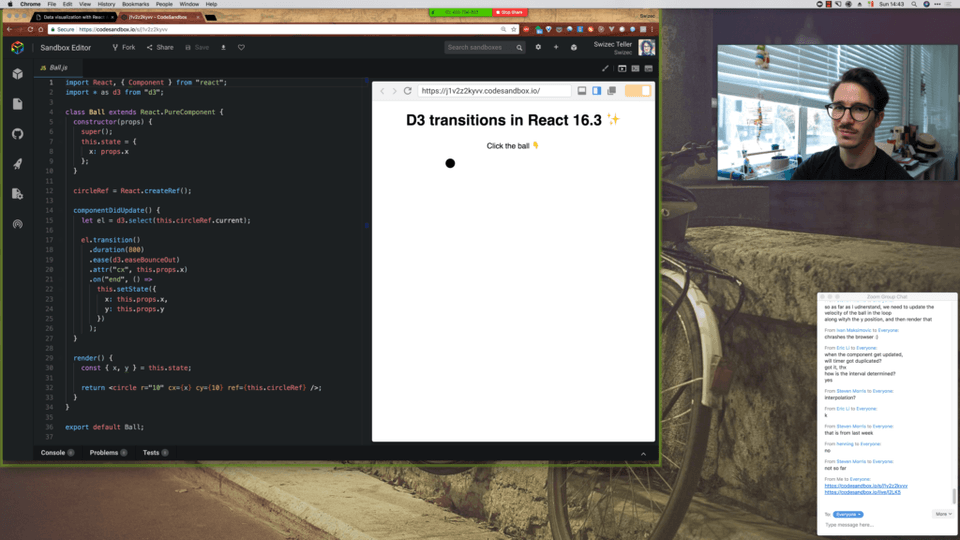Open the Everyone recipient dropdown in chat
Image resolution: width=960 pixels, height=540 pixels.
point(848,514)
